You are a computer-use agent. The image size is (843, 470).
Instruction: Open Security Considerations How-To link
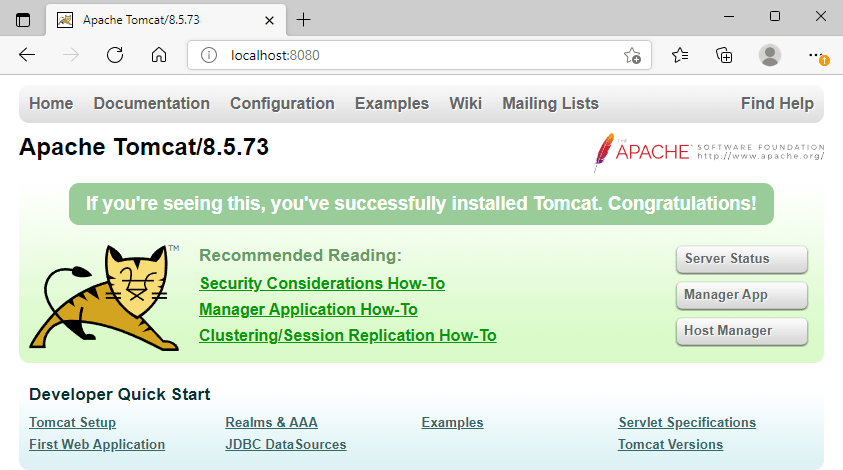tap(322, 284)
